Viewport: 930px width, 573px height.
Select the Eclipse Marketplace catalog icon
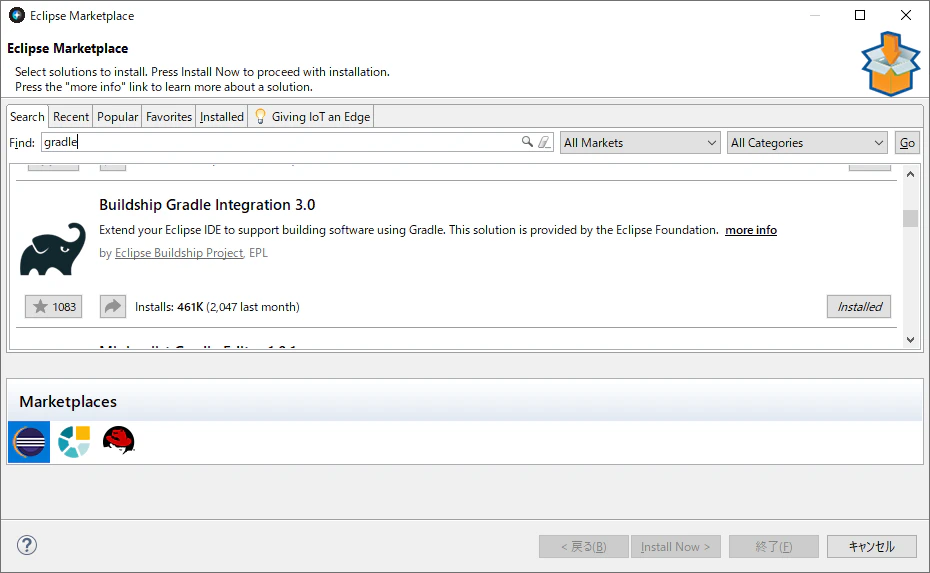click(x=29, y=442)
